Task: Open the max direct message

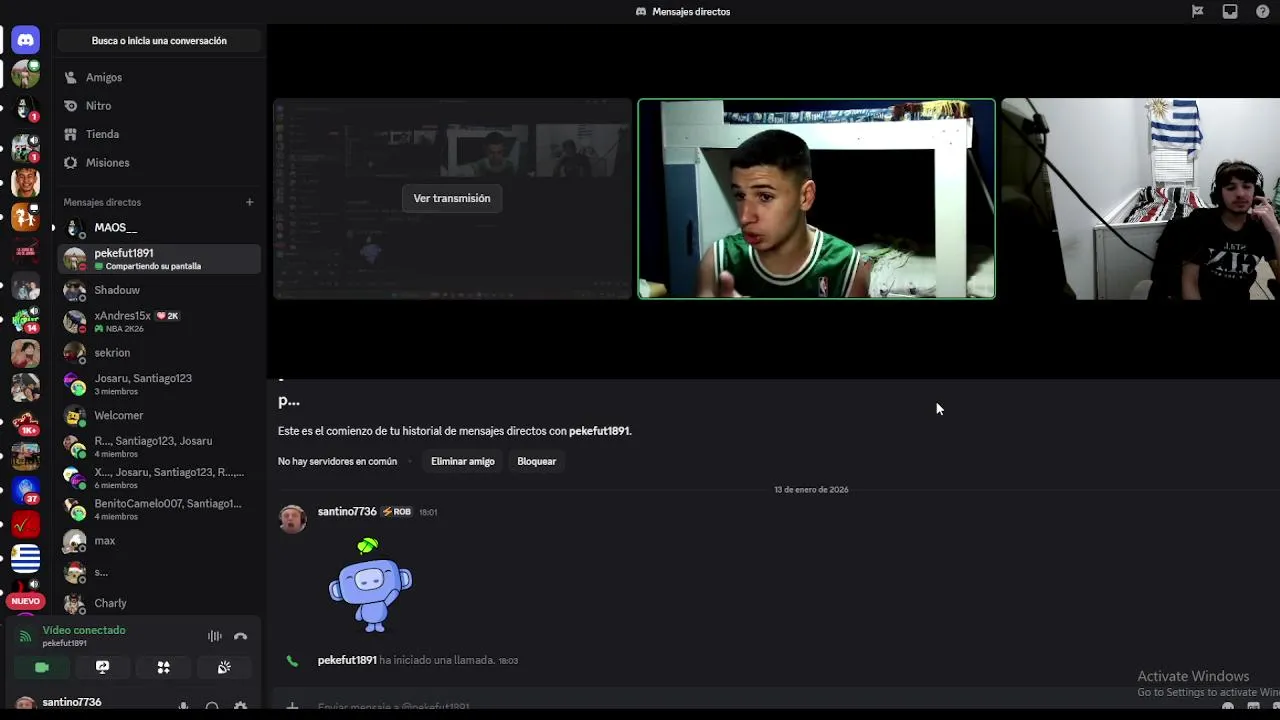Action: pyautogui.click(x=159, y=541)
